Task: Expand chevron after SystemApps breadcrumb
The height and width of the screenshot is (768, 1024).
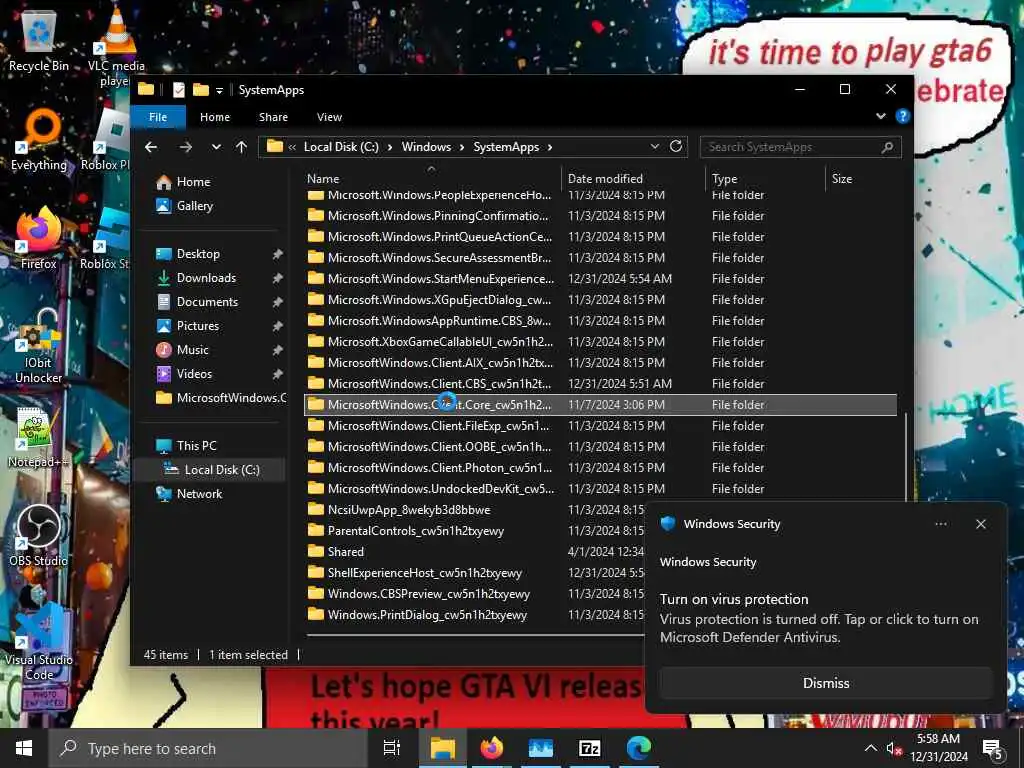Action: [550, 147]
